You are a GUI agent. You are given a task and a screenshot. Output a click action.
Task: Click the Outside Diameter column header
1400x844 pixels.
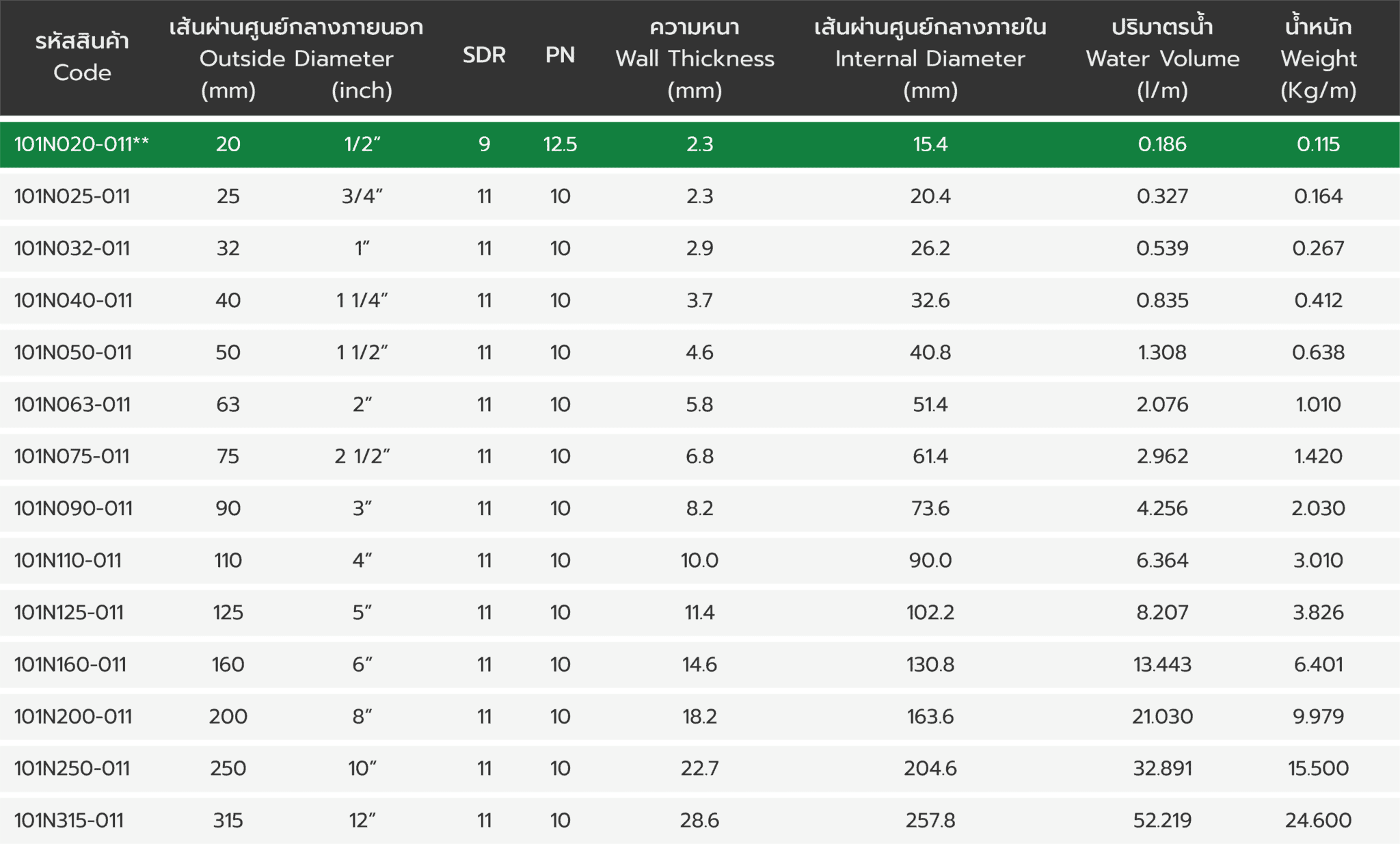tap(296, 58)
